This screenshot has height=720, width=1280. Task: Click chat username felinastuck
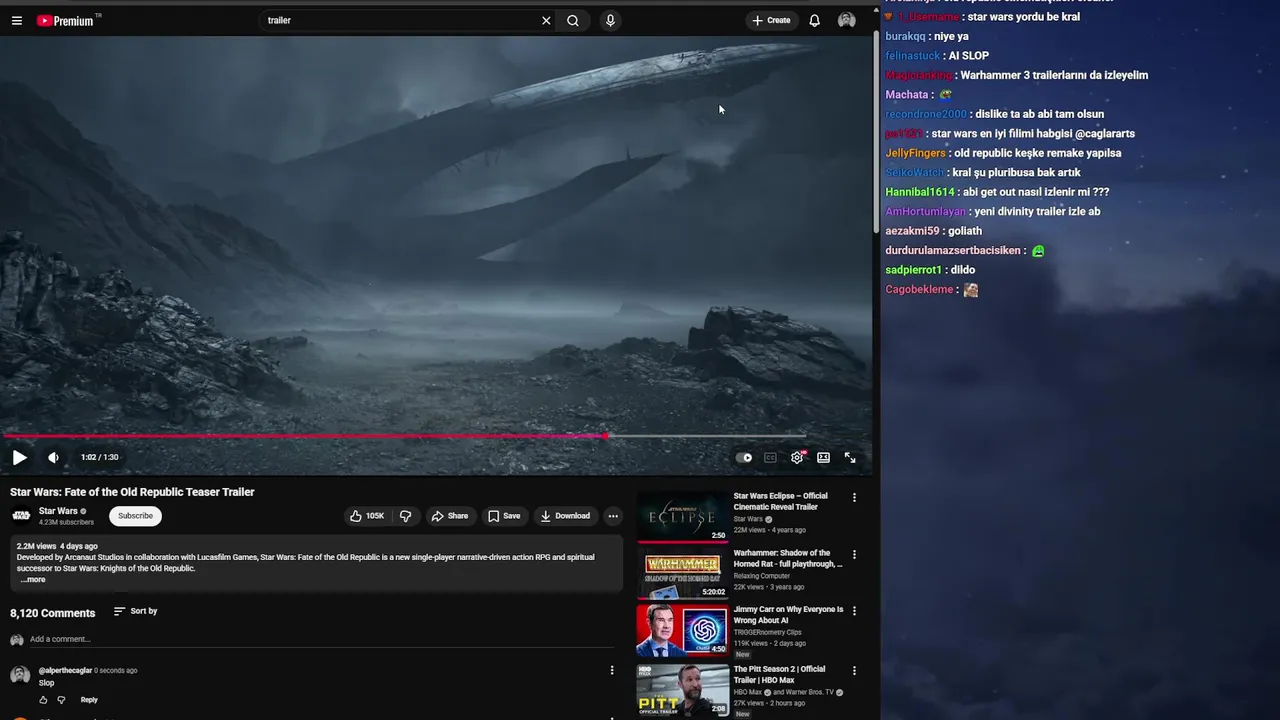coord(912,56)
